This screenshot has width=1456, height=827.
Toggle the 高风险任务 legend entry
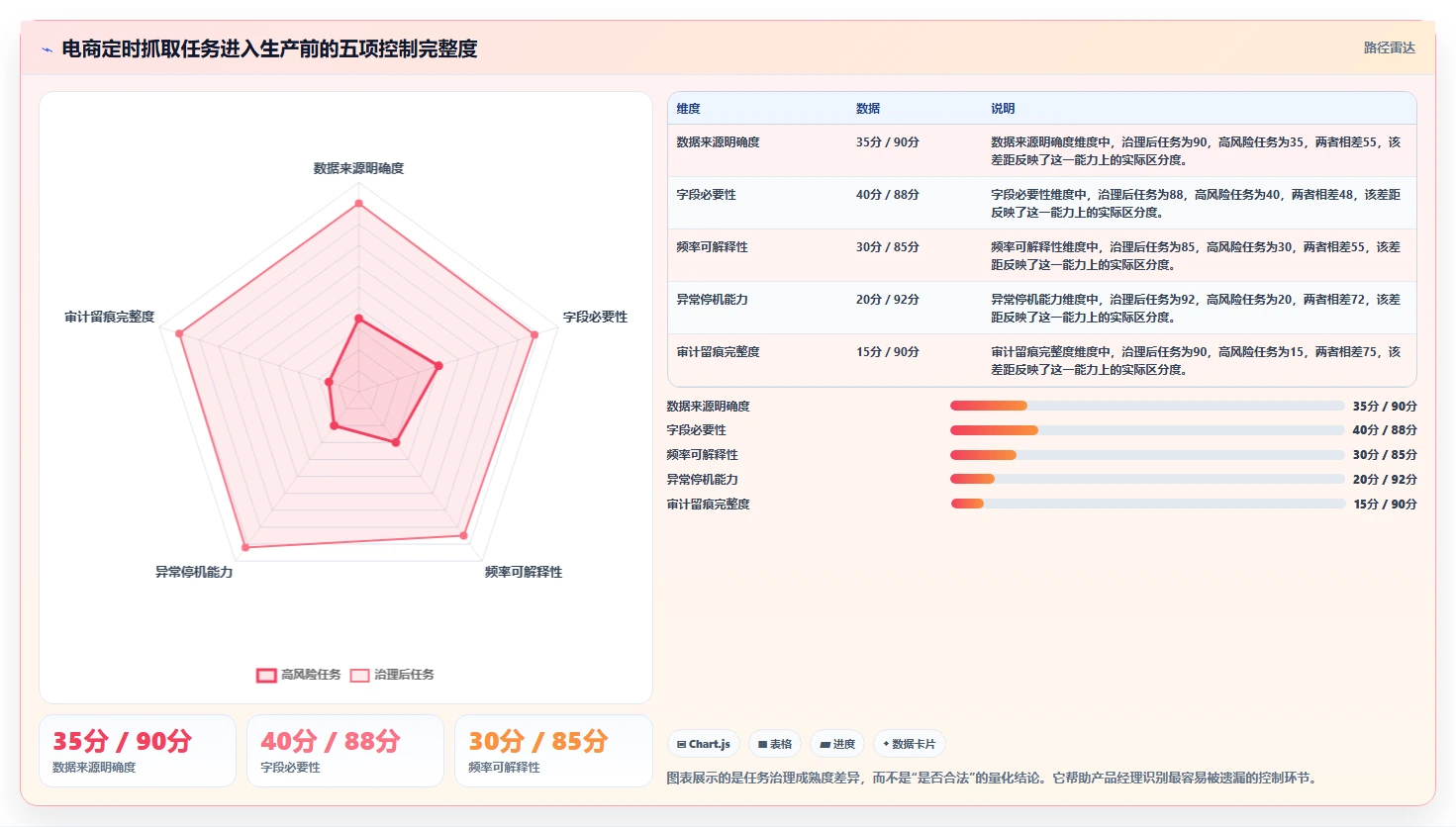pos(298,675)
